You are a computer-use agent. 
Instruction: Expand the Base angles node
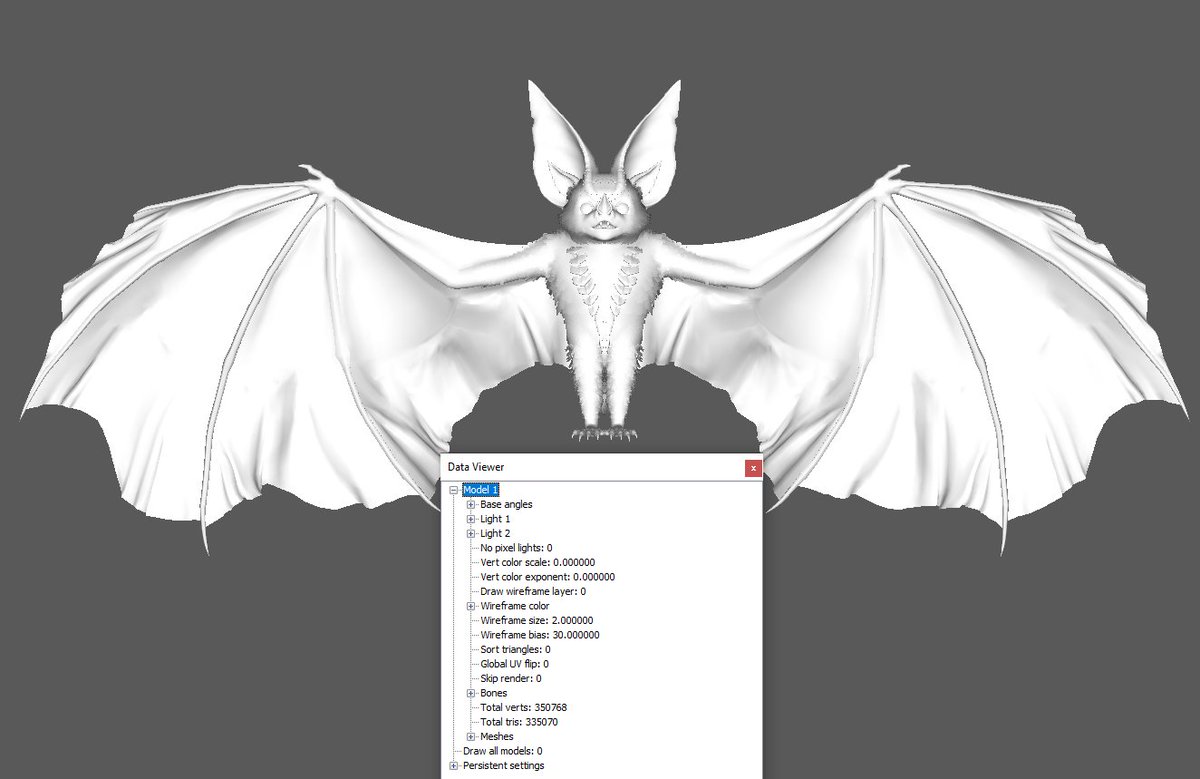pos(471,505)
